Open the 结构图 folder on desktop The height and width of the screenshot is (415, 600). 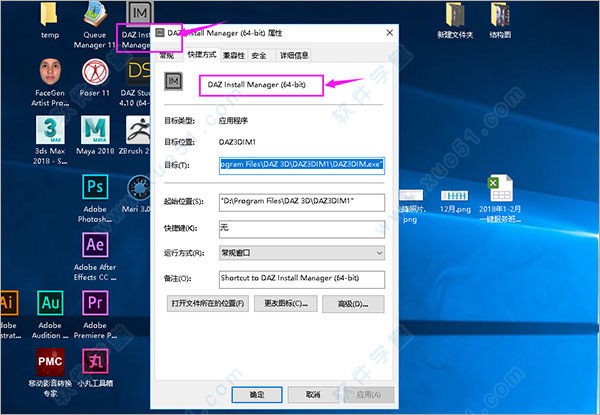(x=500, y=20)
